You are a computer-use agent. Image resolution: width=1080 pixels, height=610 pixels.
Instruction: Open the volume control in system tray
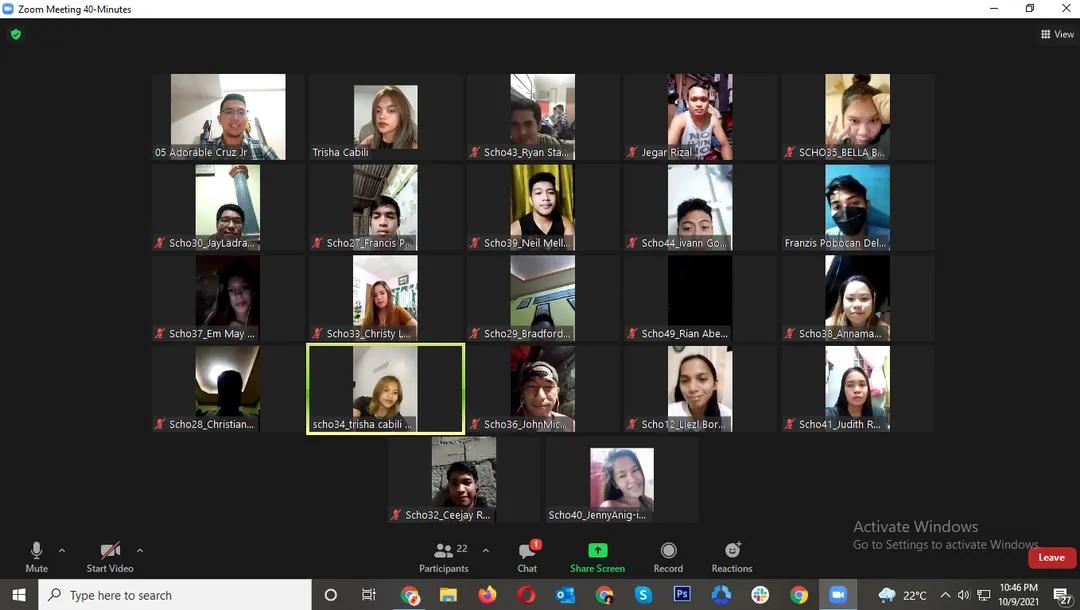[964, 595]
